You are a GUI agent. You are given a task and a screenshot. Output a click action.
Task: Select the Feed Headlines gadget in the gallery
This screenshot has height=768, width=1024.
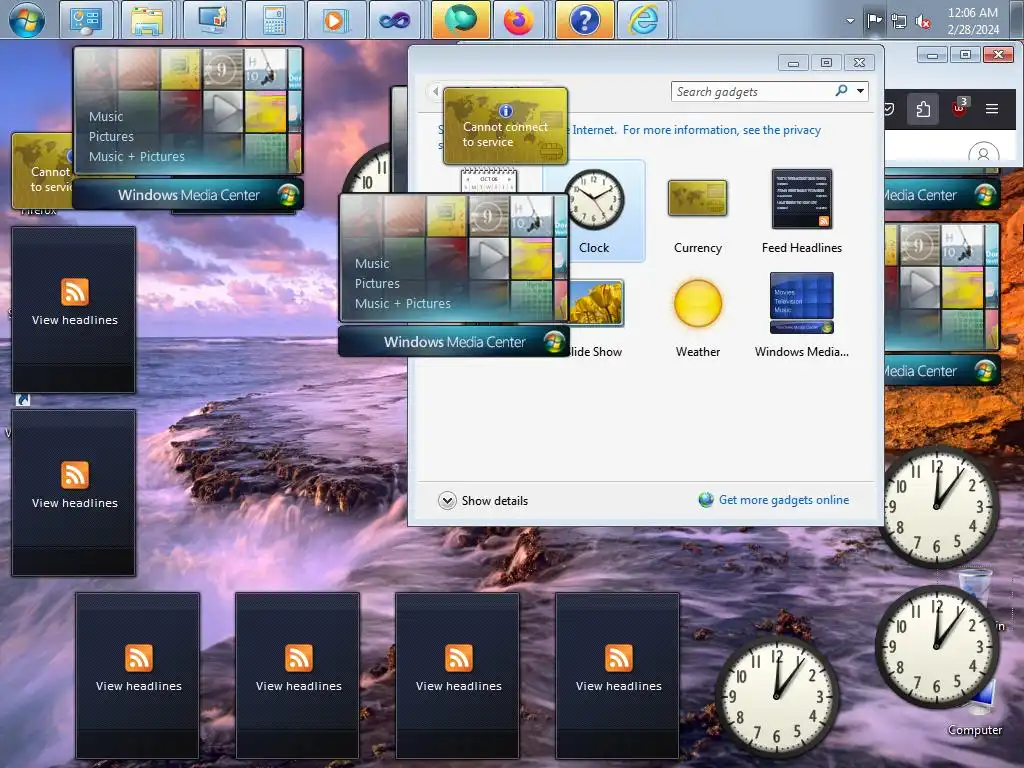pos(801,212)
